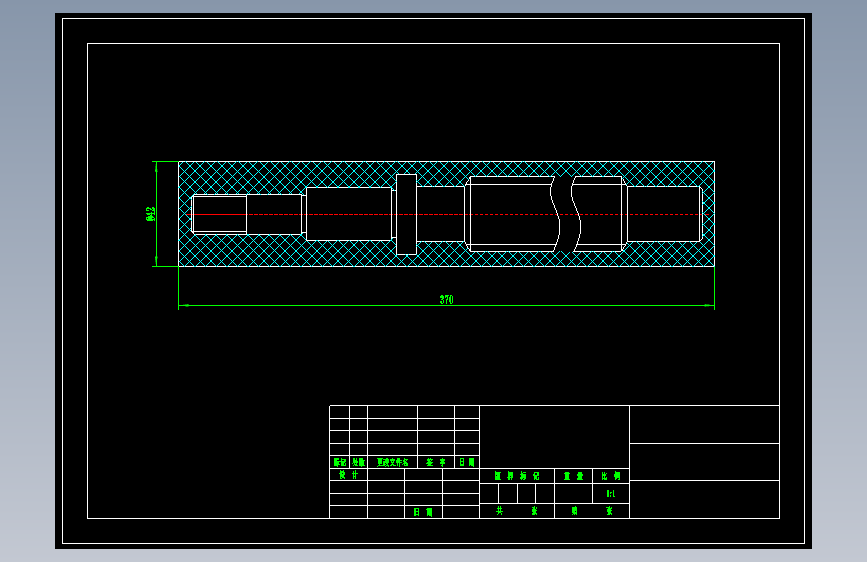Click the red centerline of the shaft
This screenshot has width=867, height=562.
click(449, 215)
